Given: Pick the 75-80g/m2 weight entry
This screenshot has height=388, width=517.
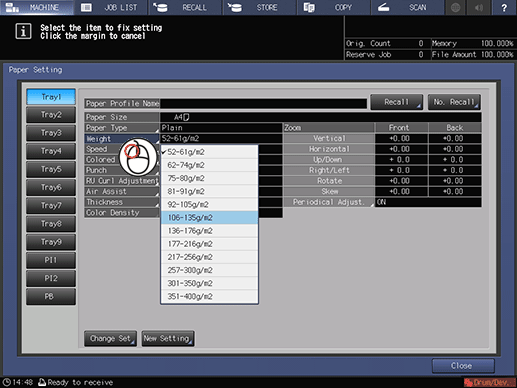Looking at the screenshot, I should pyautogui.click(x=209, y=178).
